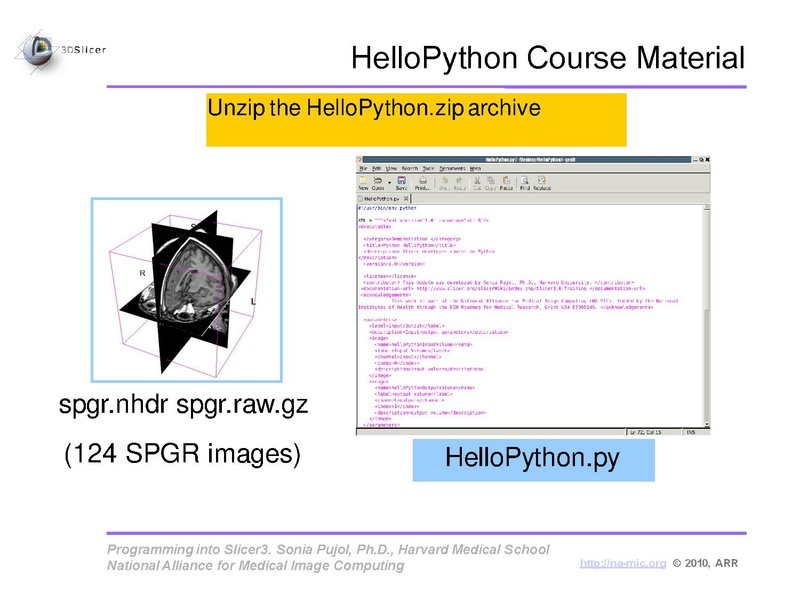The image size is (800, 600).
Task: Click the Print icon in gedit toolbar
Action: (423, 181)
